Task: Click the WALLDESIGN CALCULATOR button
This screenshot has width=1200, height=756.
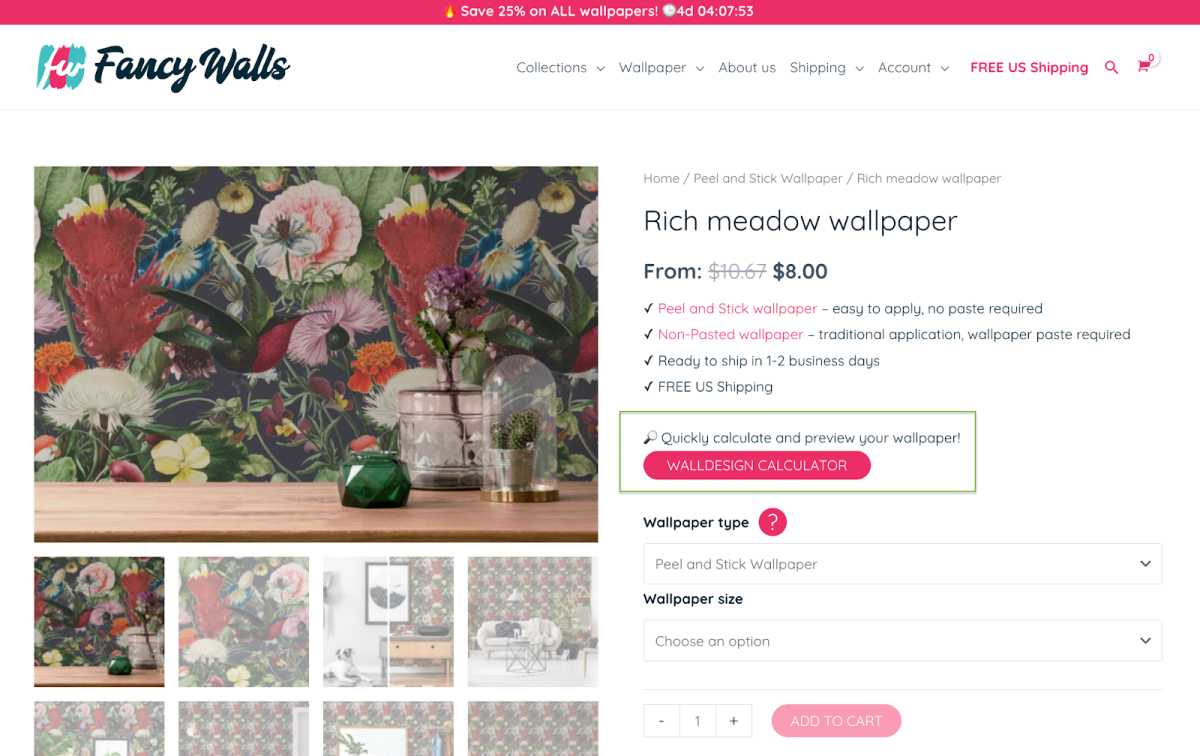Action: click(x=757, y=465)
